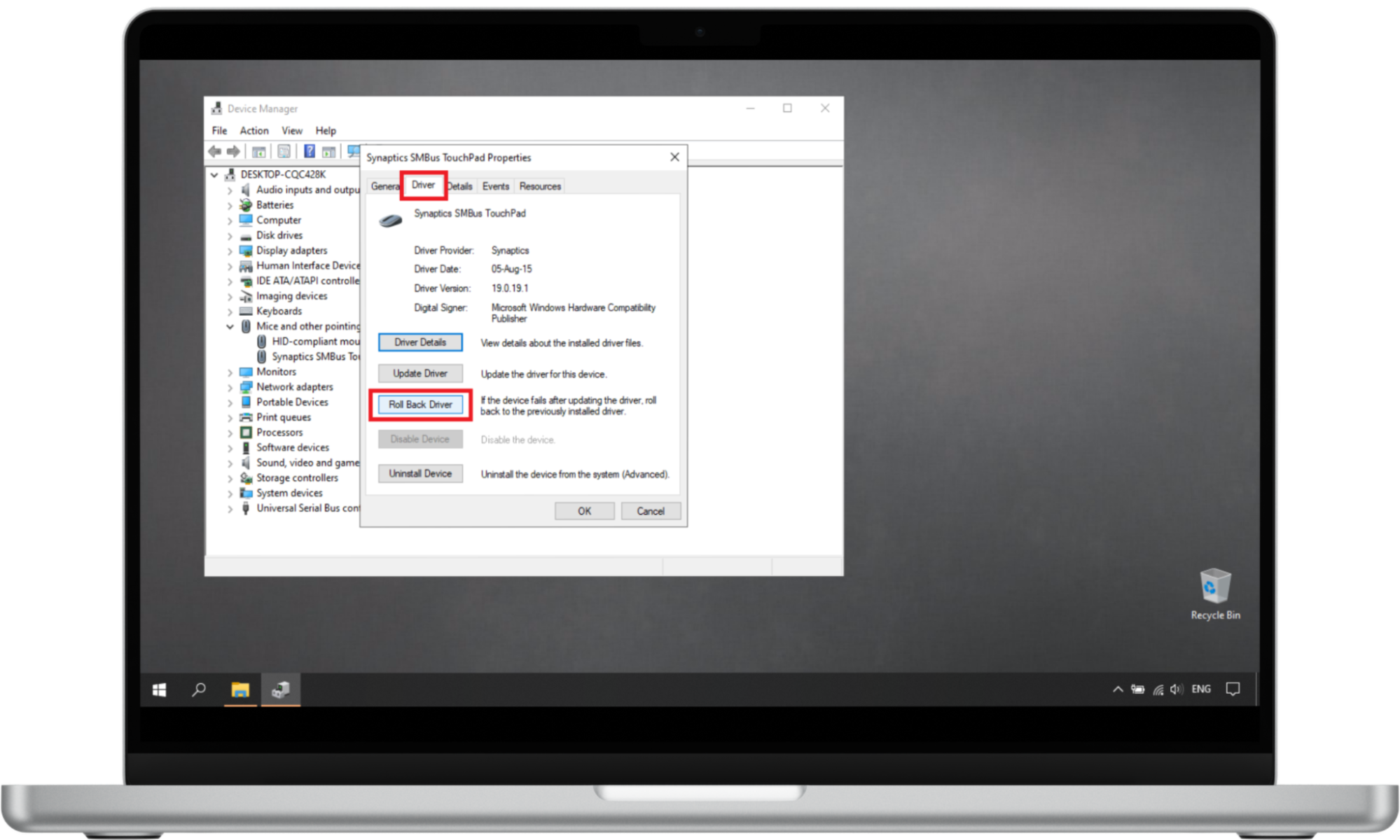The height and width of the screenshot is (840, 1400).
Task: Click the Show/Hide Console Tree toolbar icon
Action: (258, 151)
